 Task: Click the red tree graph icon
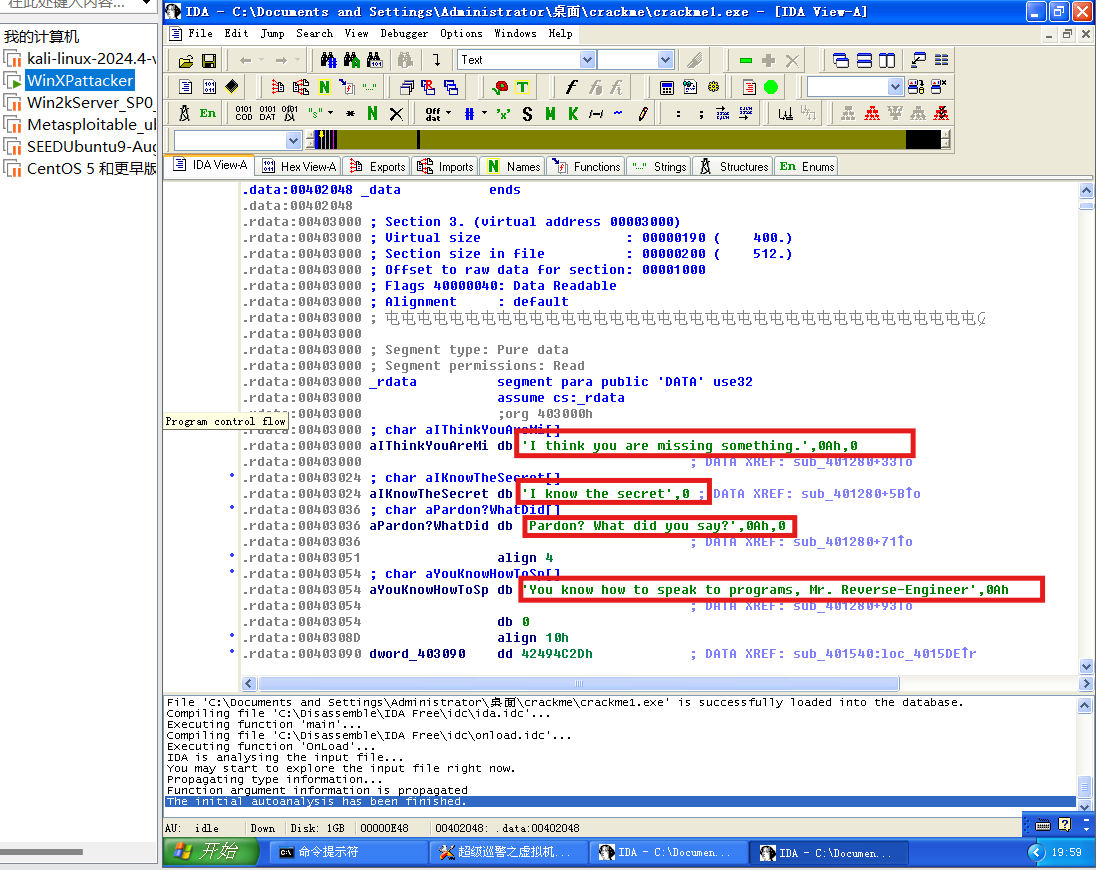[x=872, y=113]
